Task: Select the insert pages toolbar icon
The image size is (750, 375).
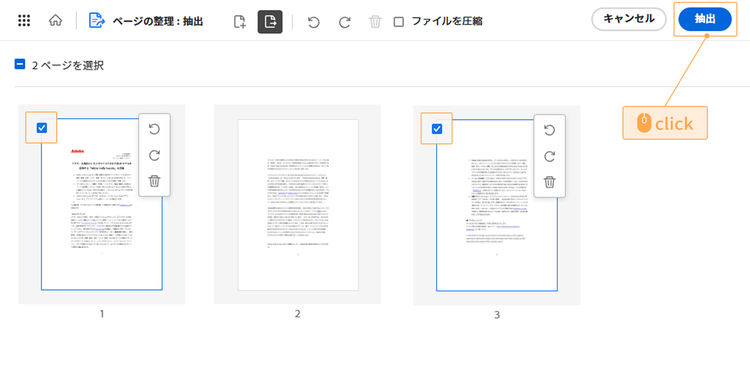Action: pos(240,22)
